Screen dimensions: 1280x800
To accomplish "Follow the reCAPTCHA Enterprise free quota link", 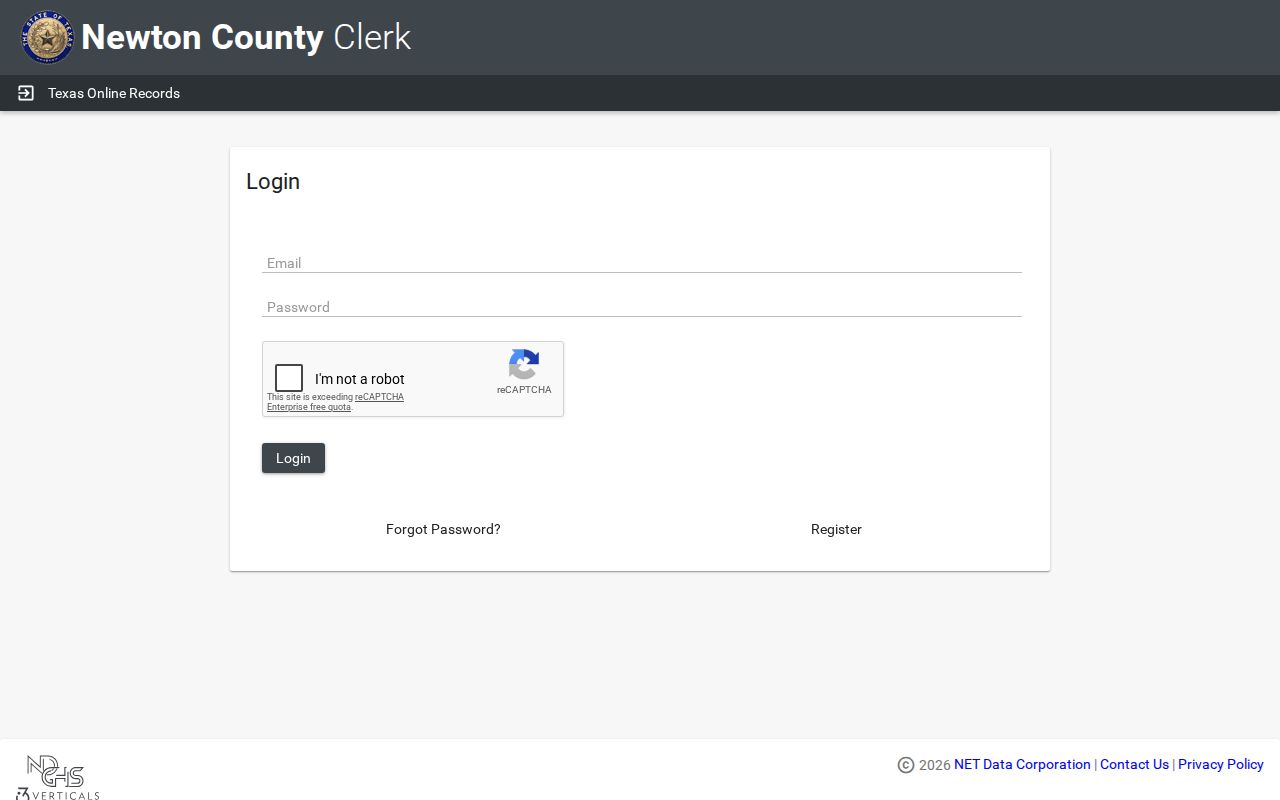I will pyautogui.click(x=335, y=402).
